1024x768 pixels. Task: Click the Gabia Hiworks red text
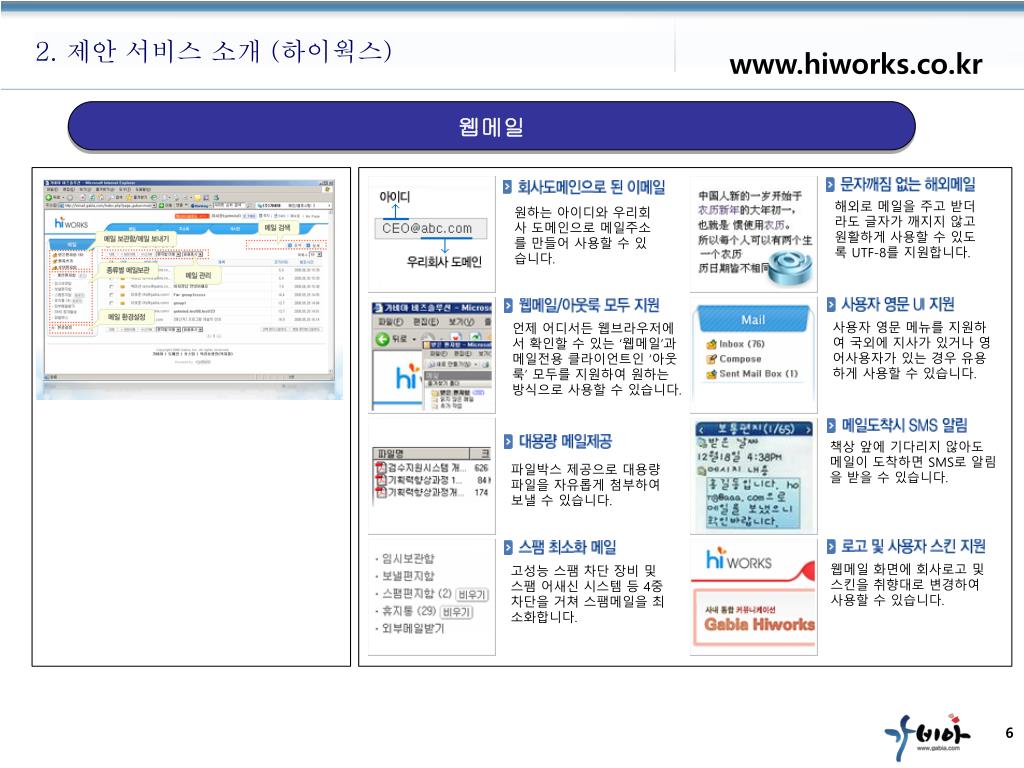tap(760, 624)
